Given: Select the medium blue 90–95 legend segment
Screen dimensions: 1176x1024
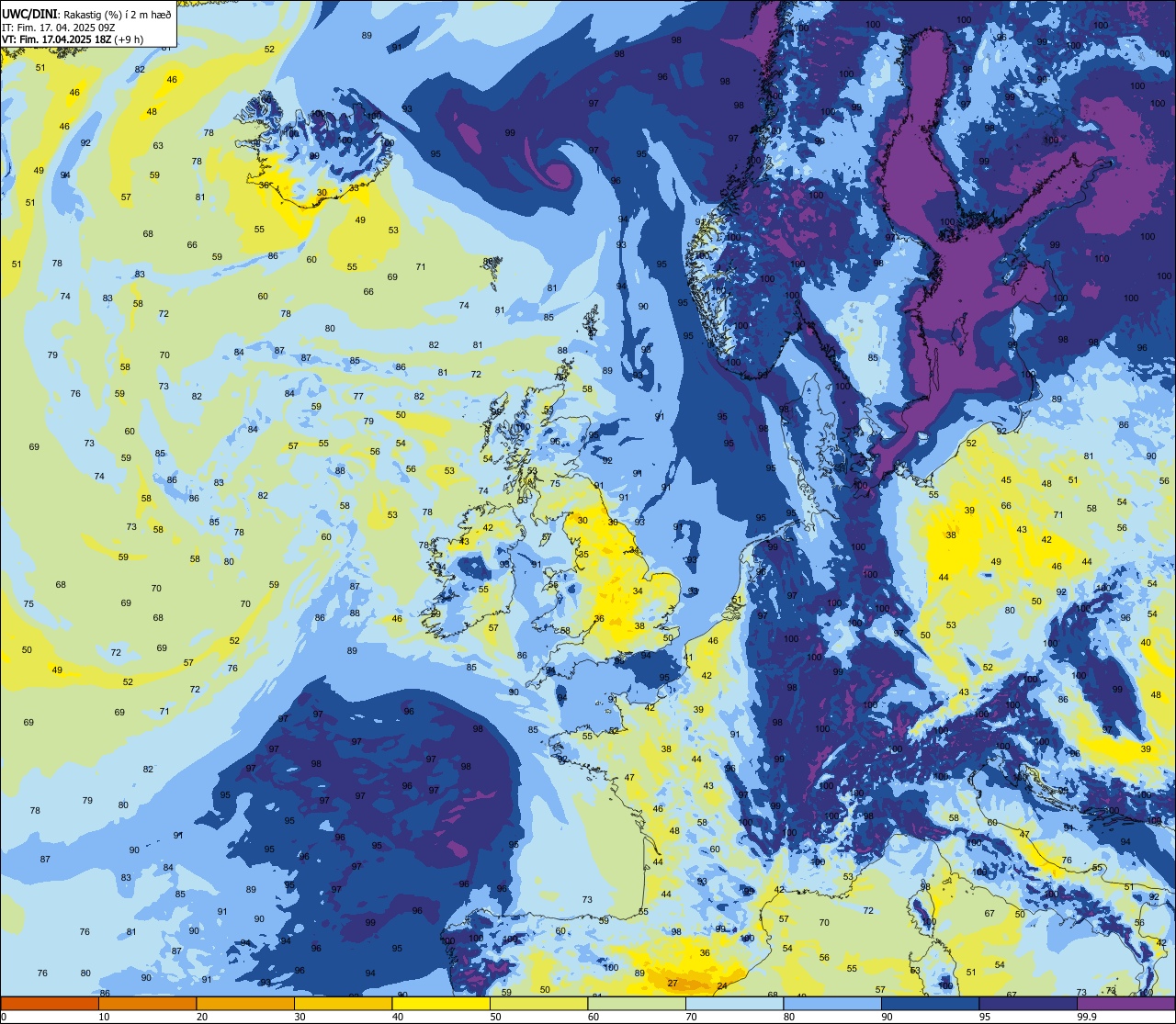Looking at the screenshot, I should point(930,1003).
